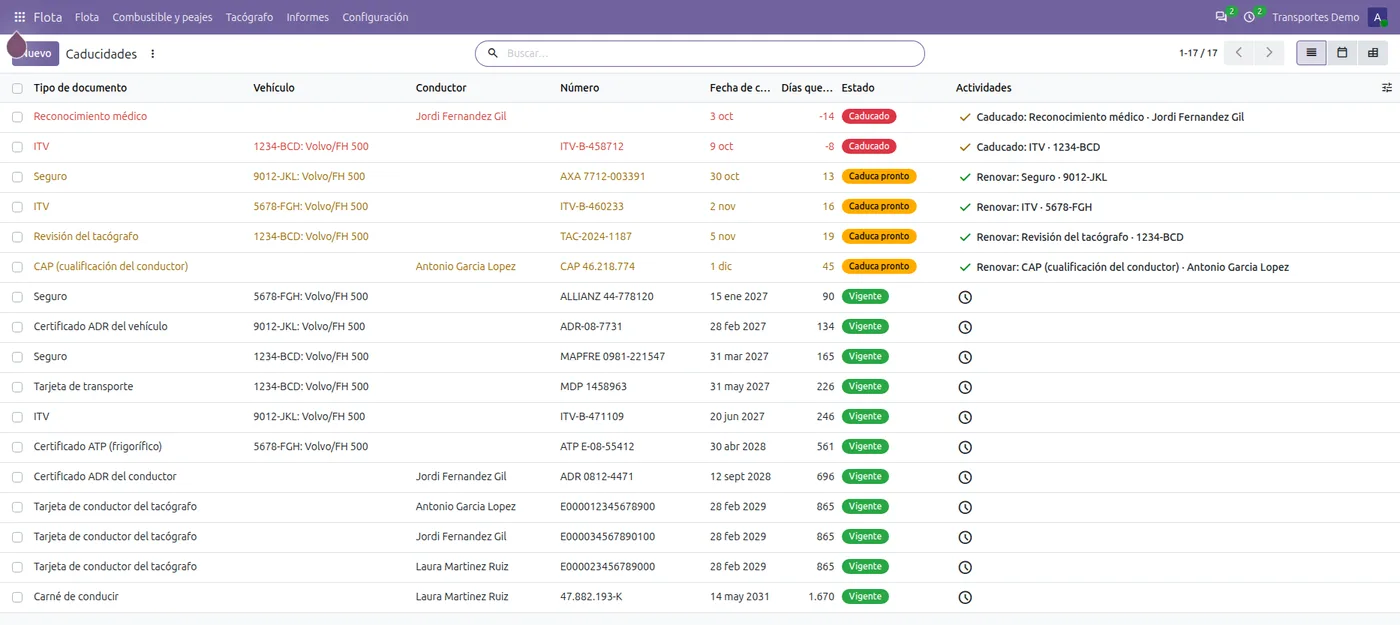Open the user avatar menu
This screenshot has height=625, width=1400.
[x=1378, y=17]
